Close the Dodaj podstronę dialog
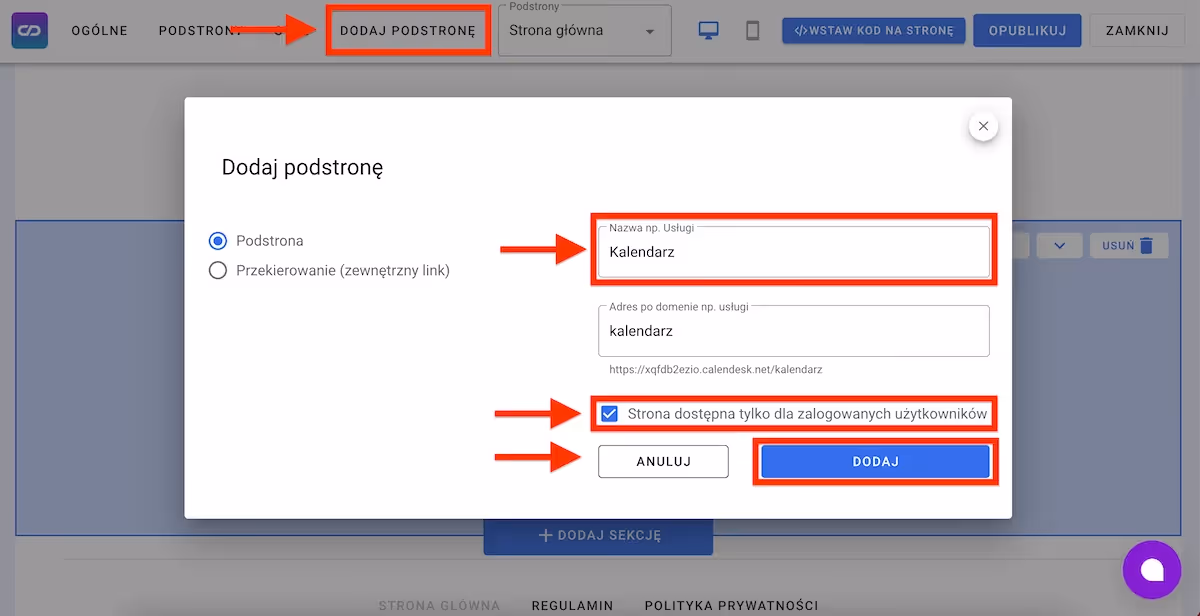The height and width of the screenshot is (616, 1200). [983, 126]
